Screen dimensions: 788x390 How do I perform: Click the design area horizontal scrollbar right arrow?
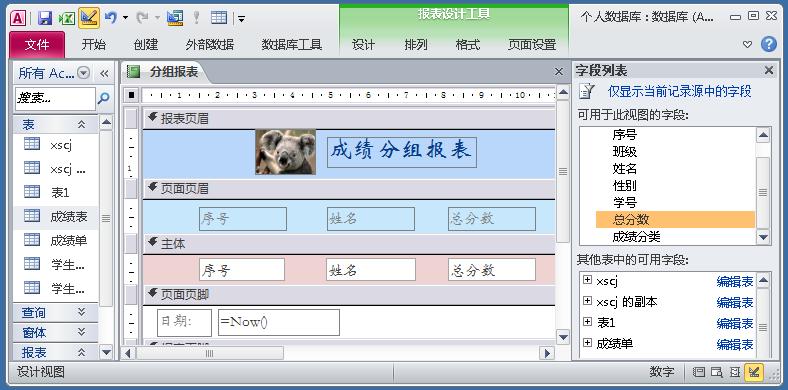[547, 353]
